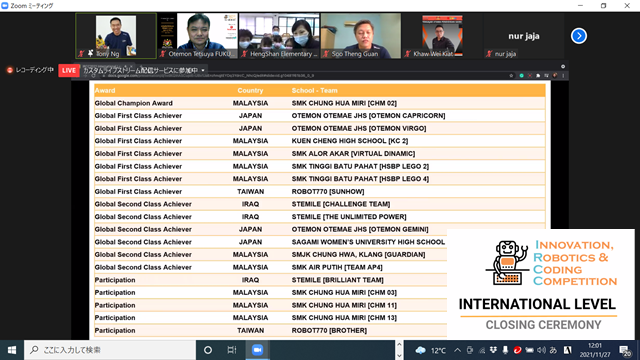This screenshot has height=360, width=640.
Task: Open the volume speaker tray icon
Action: tap(541, 350)
